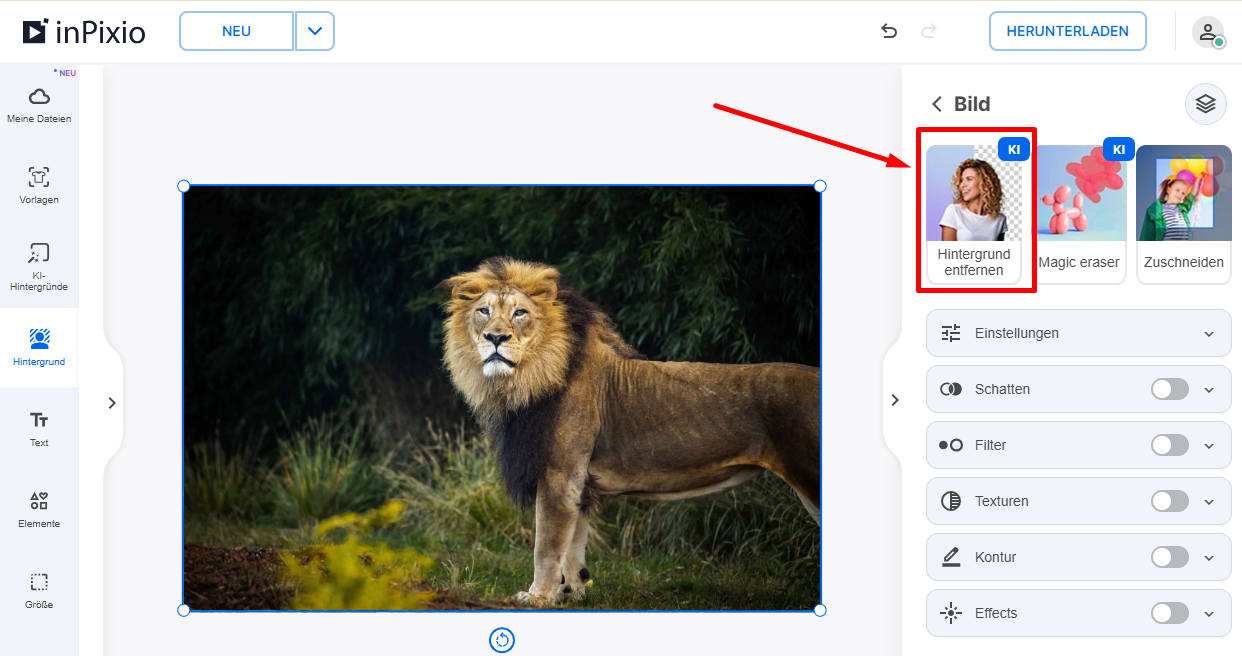Image resolution: width=1242 pixels, height=656 pixels.
Task: Click the Einstellungen sliders icon
Action: (x=951, y=333)
